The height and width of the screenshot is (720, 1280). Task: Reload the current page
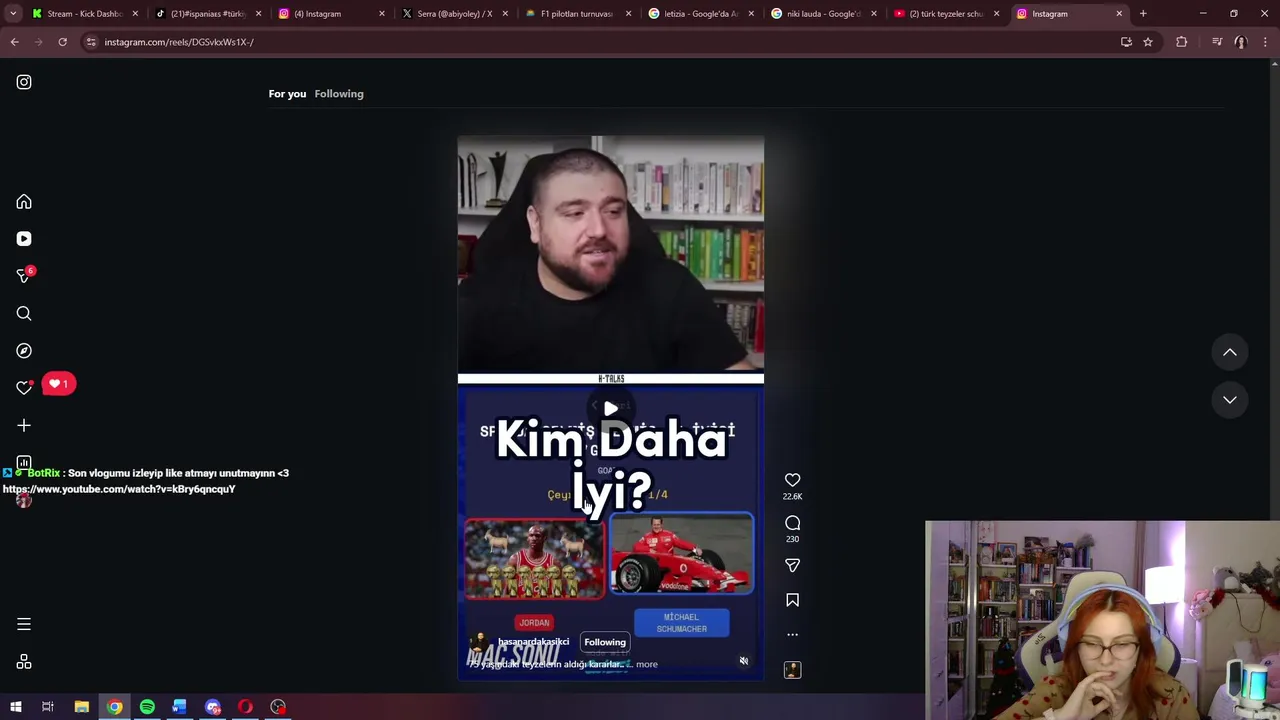[x=62, y=42]
